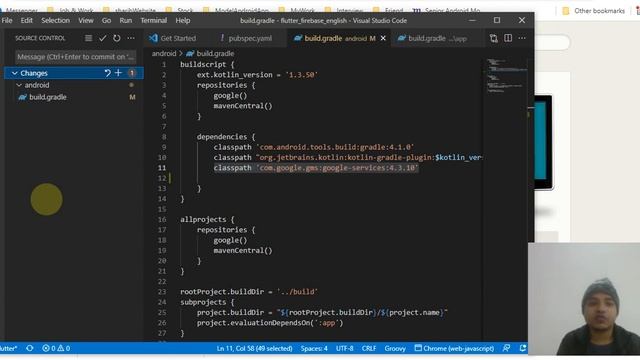Click project.evaluationDependsOn(':app') line
640x360 pixels.
270,323
